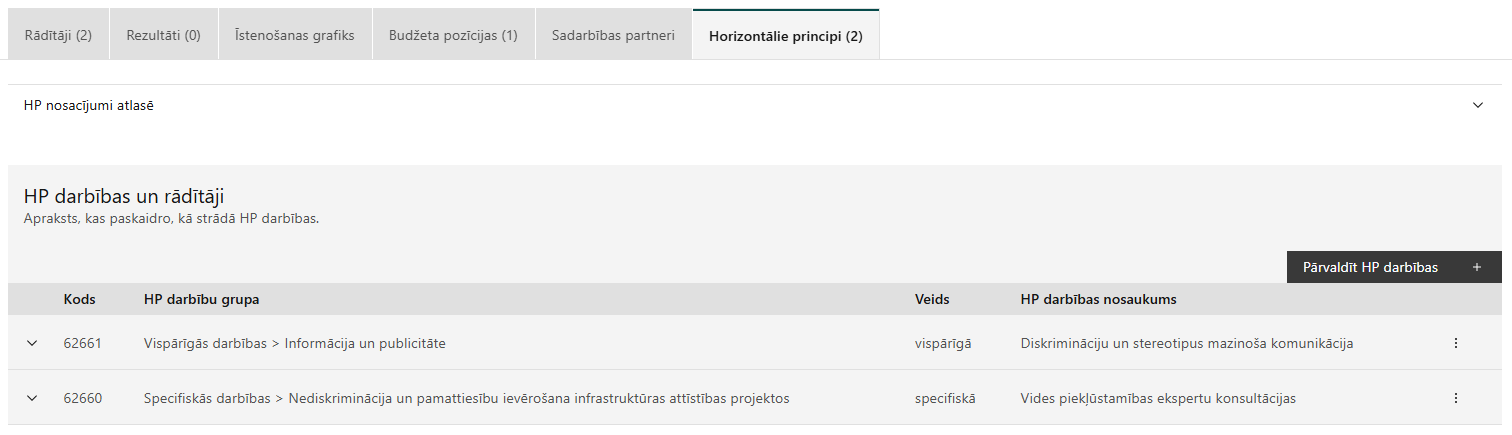Switch to the Rādītāji (2) tab
1512x435 pixels.
[x=58, y=35]
